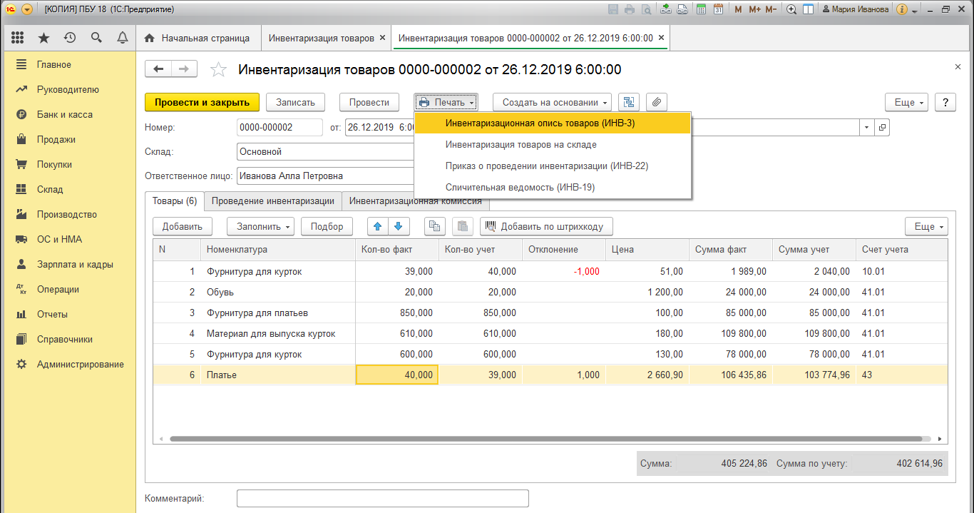Move row down with blue down arrow
This screenshot has width=974, height=513.
(399, 227)
